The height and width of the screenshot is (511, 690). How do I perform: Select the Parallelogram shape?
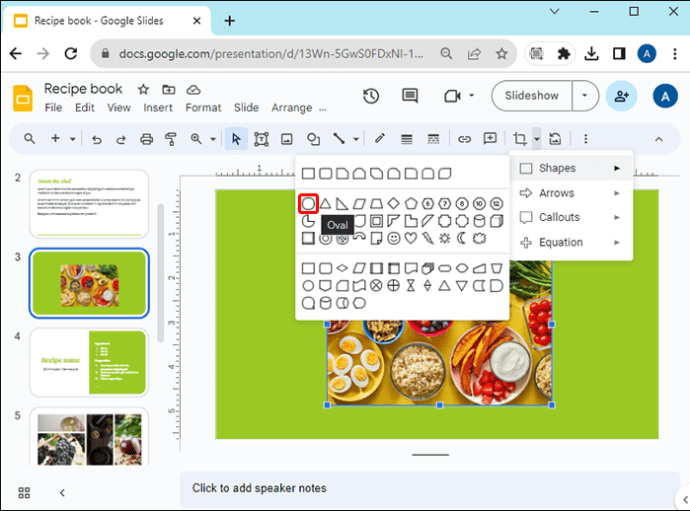pos(360,203)
